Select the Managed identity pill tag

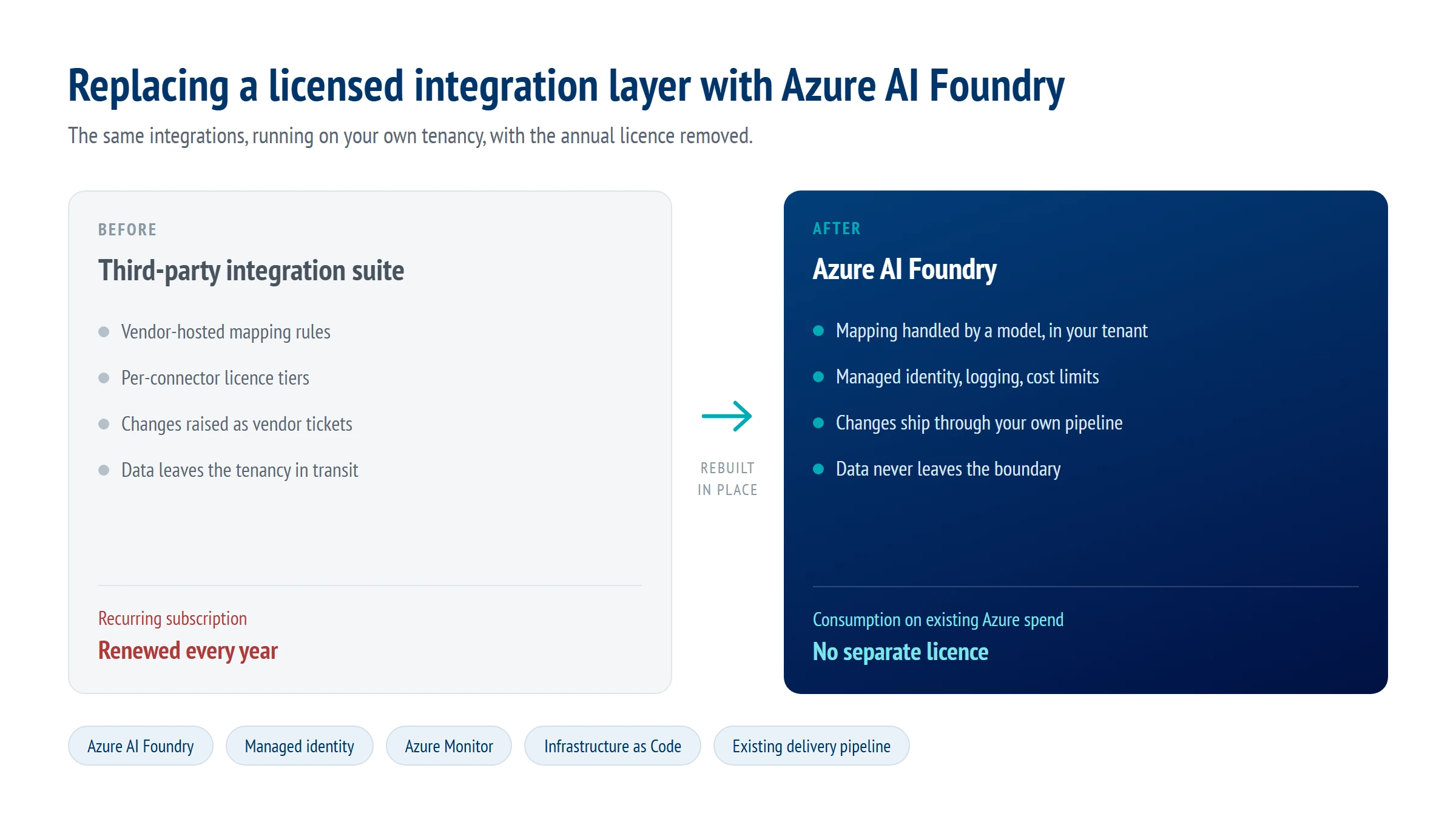pyautogui.click(x=299, y=746)
